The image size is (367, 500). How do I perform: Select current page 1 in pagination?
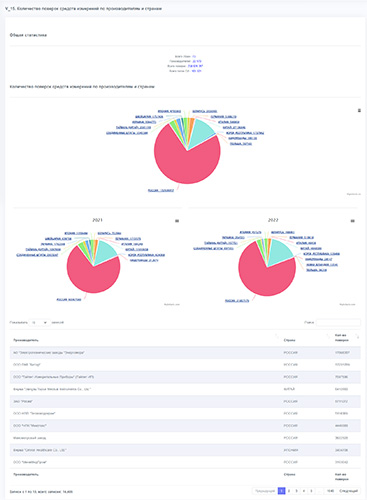[x=282, y=491]
